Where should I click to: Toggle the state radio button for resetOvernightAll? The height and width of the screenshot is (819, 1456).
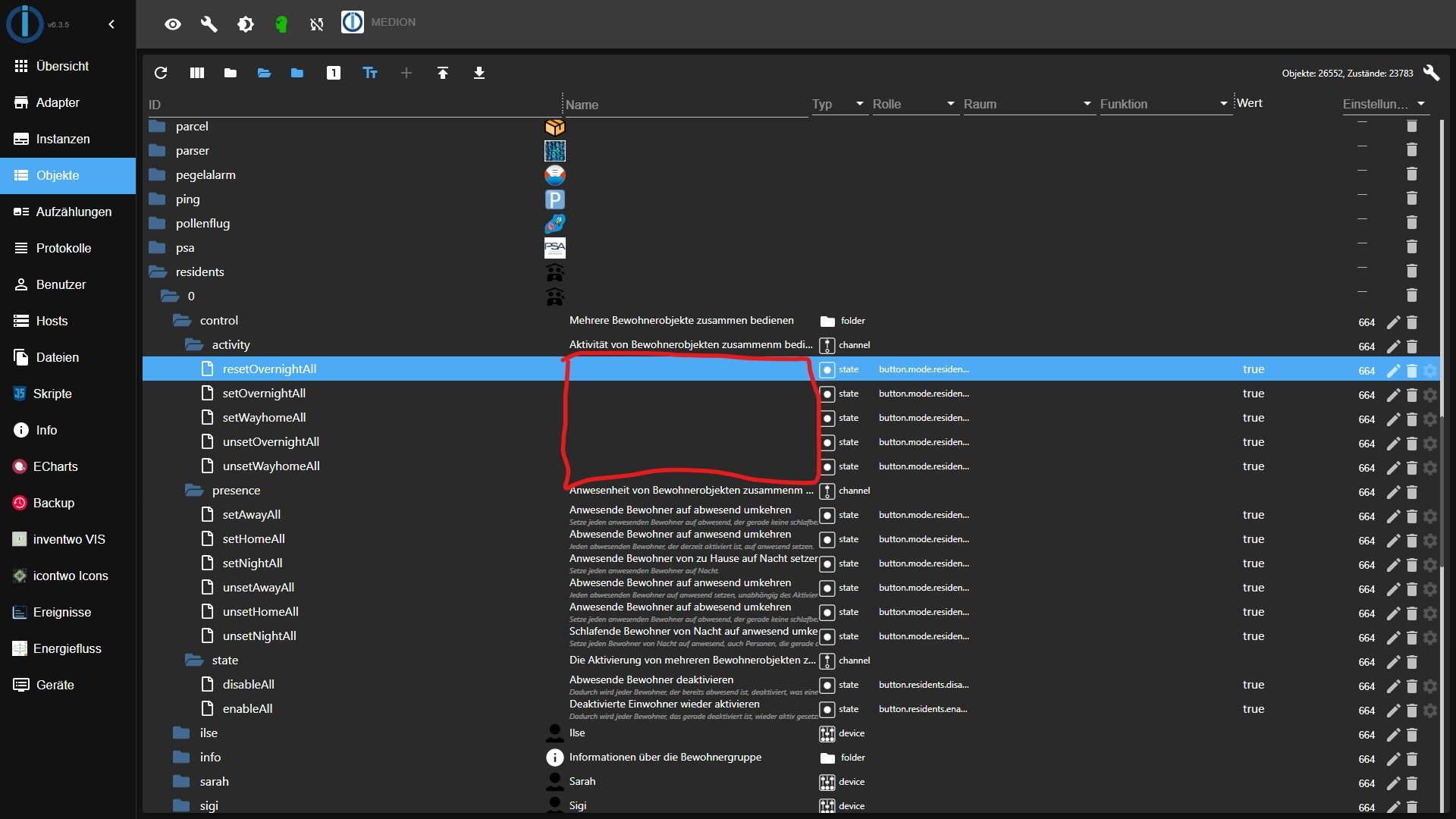tap(827, 368)
